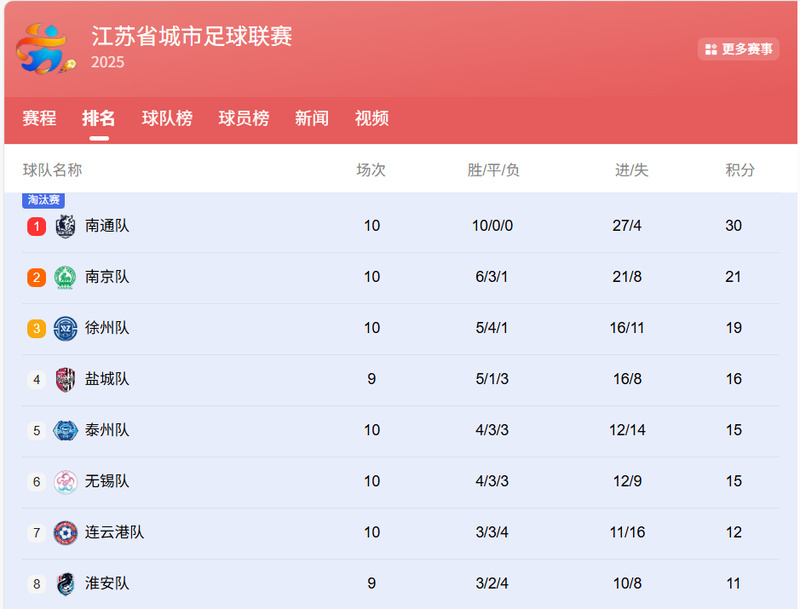Click the 2025 season label
Image resolution: width=800 pixels, height=609 pixels.
[x=108, y=62]
